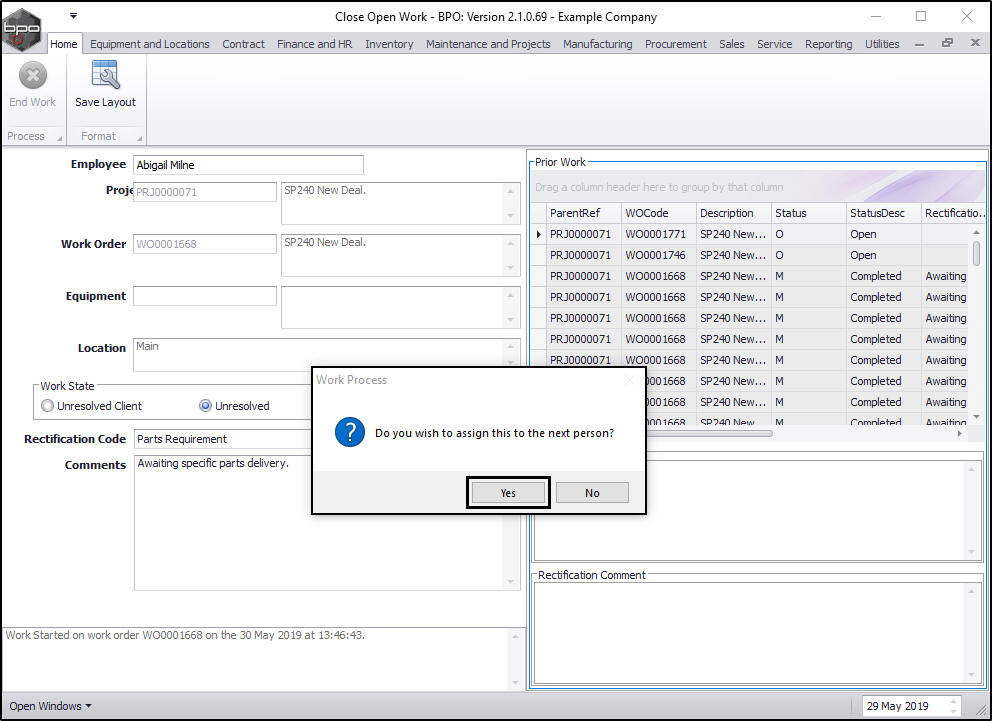Image resolution: width=992 pixels, height=721 pixels.
Task: Click the Rectification Code field
Action: 223,439
